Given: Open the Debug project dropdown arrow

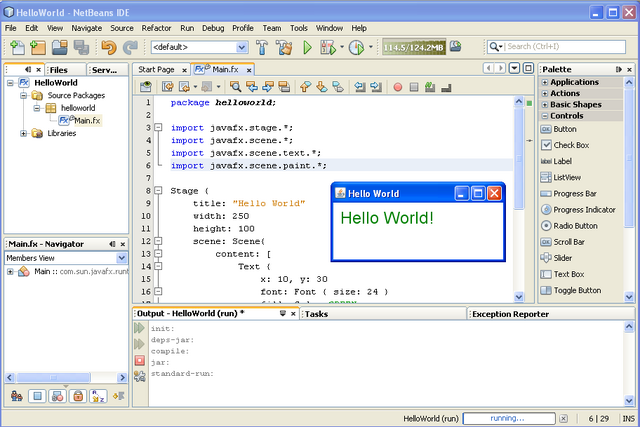Looking at the screenshot, I should [x=342, y=47].
